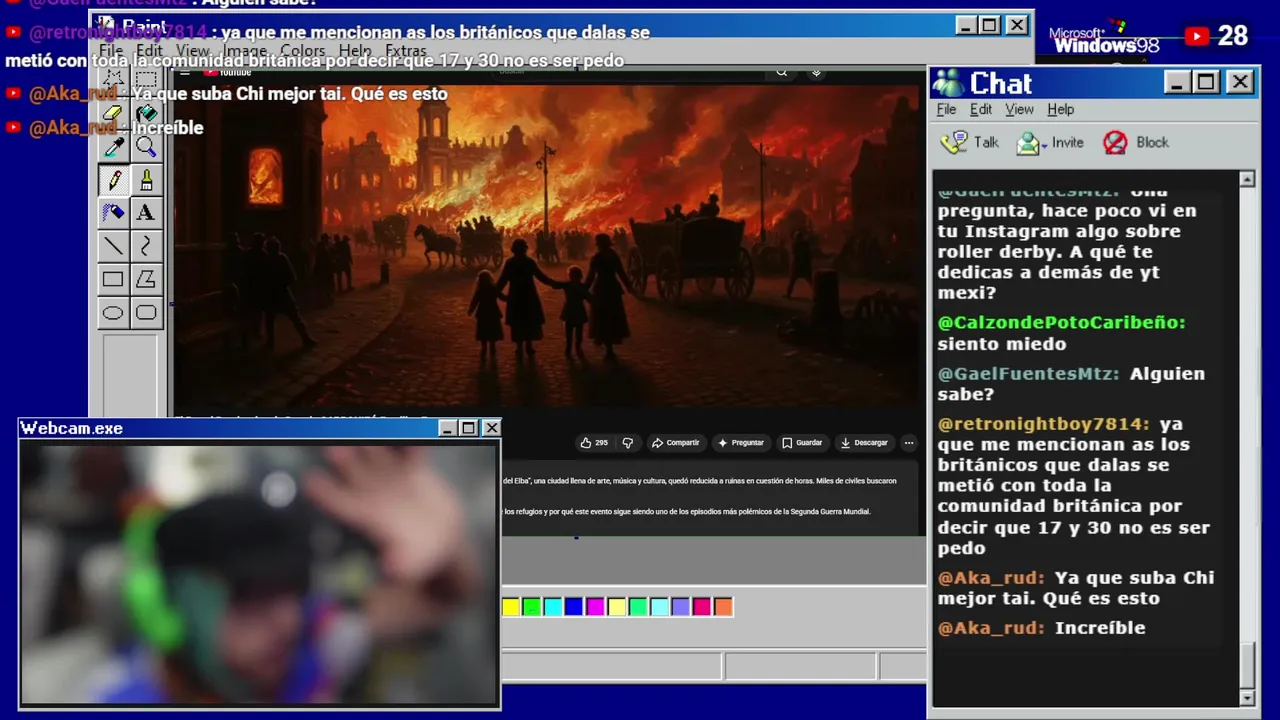
Task: Select the Rectangle shape tool
Action: click(x=113, y=280)
